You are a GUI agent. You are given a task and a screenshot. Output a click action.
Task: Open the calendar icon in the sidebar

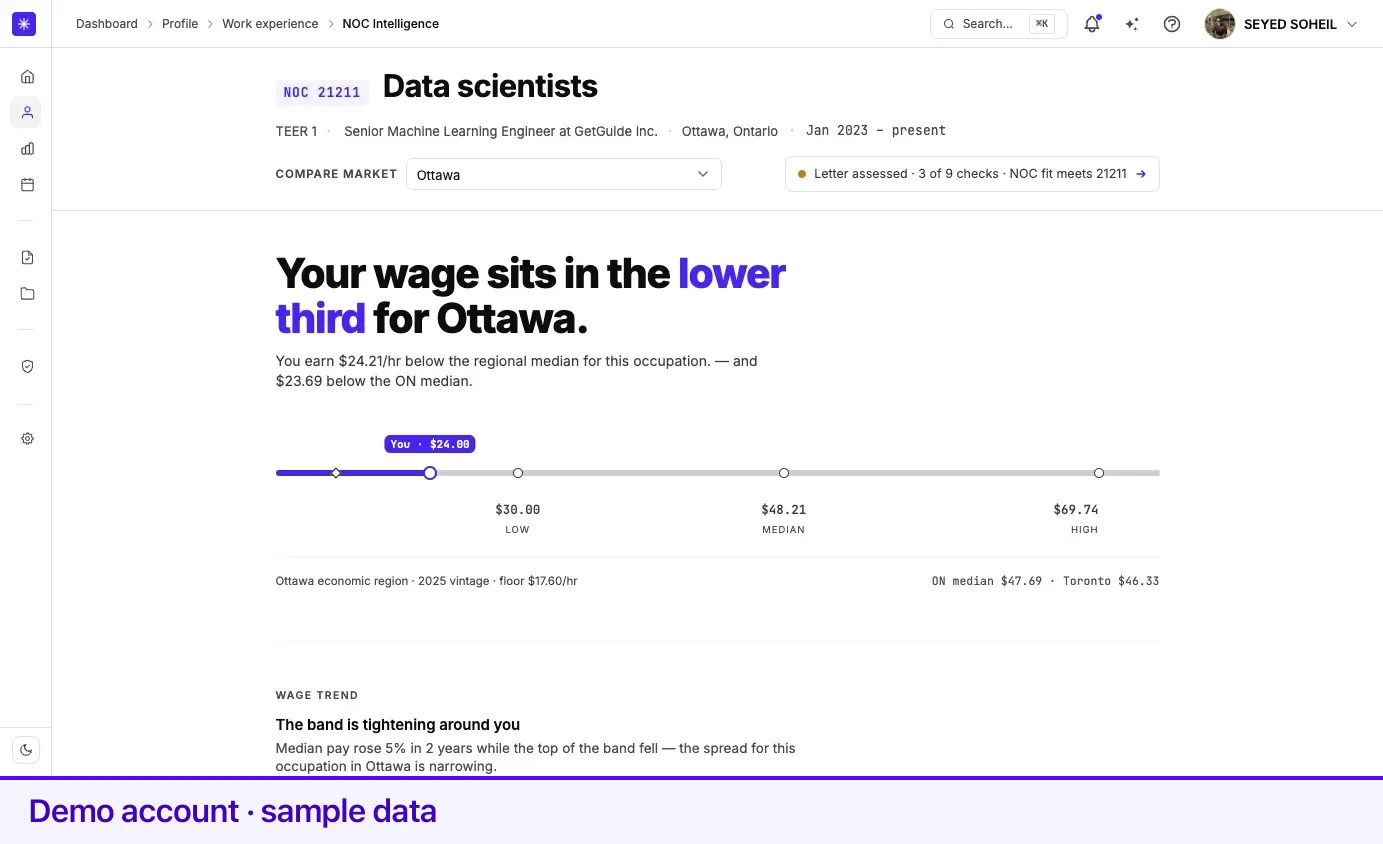27,185
